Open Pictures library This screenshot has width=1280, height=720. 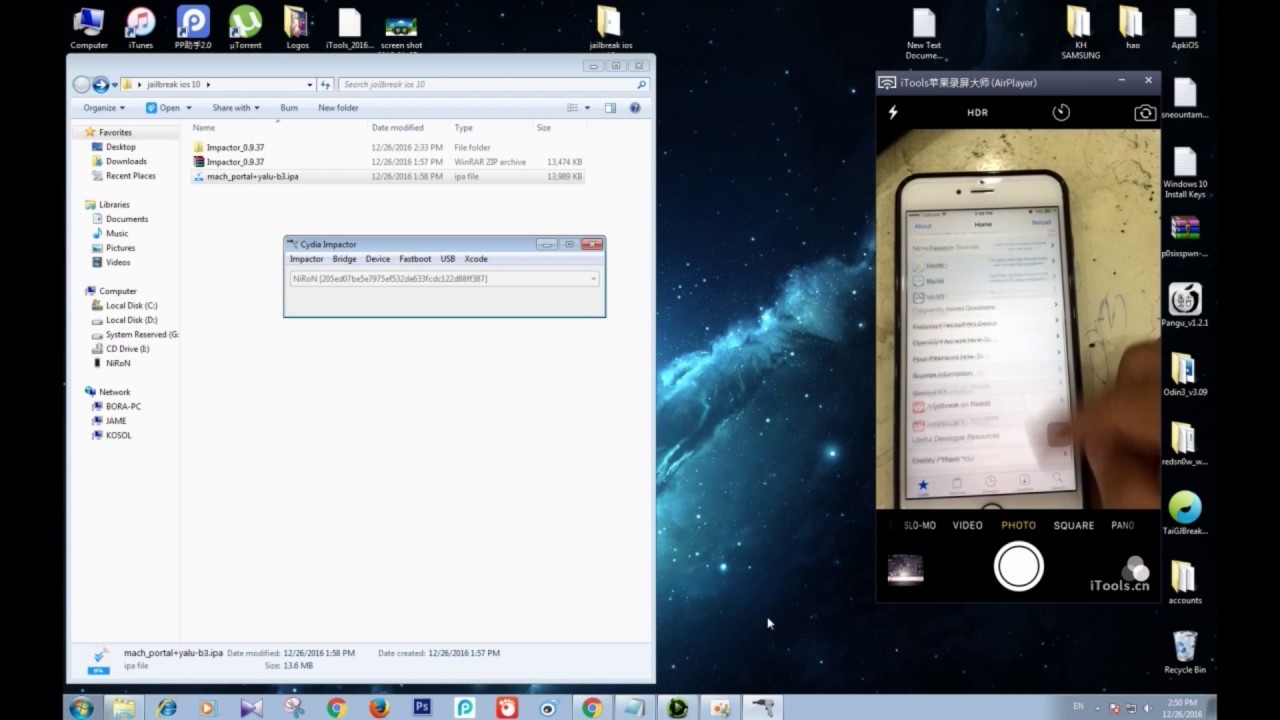(x=120, y=248)
